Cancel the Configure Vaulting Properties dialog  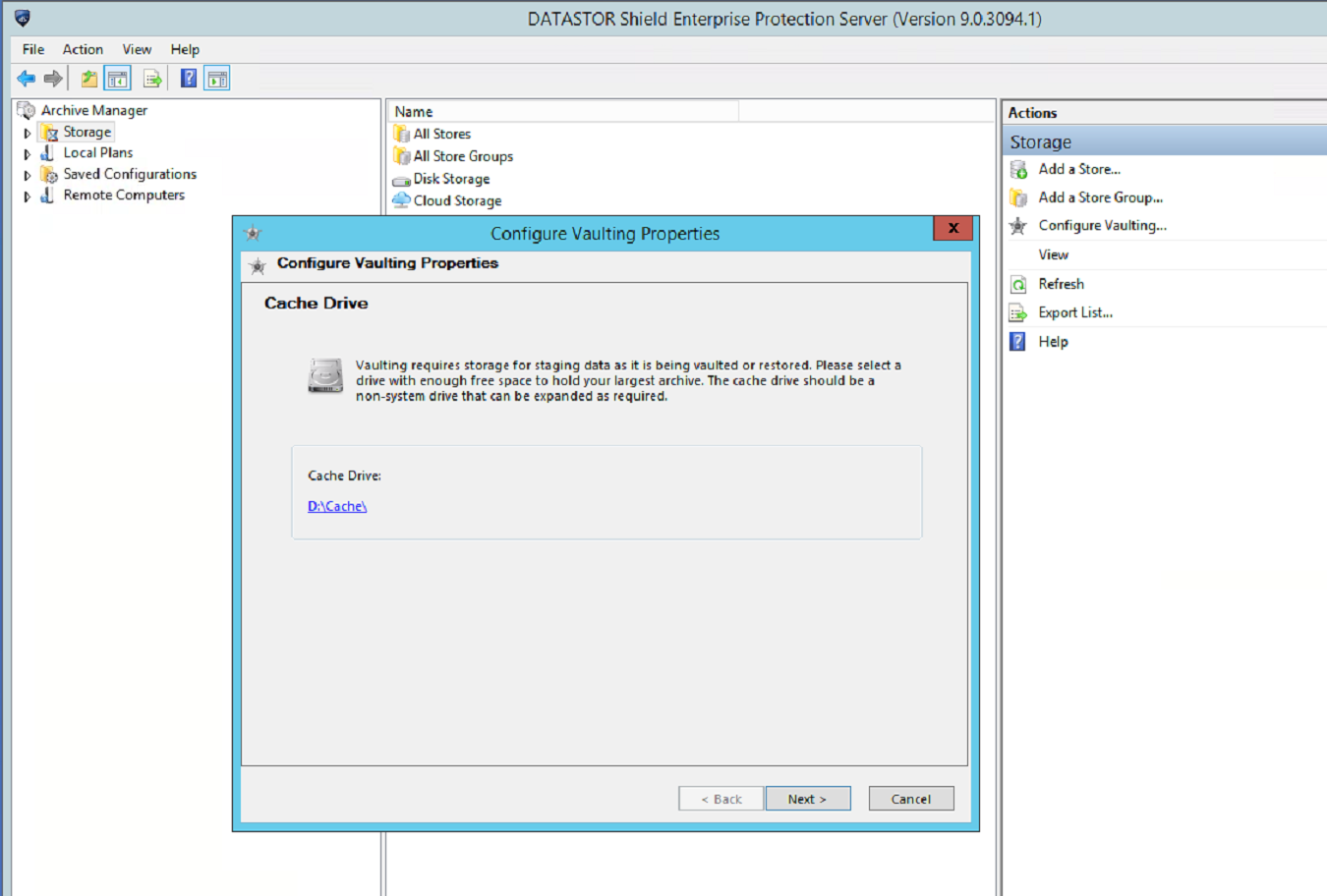(x=911, y=799)
